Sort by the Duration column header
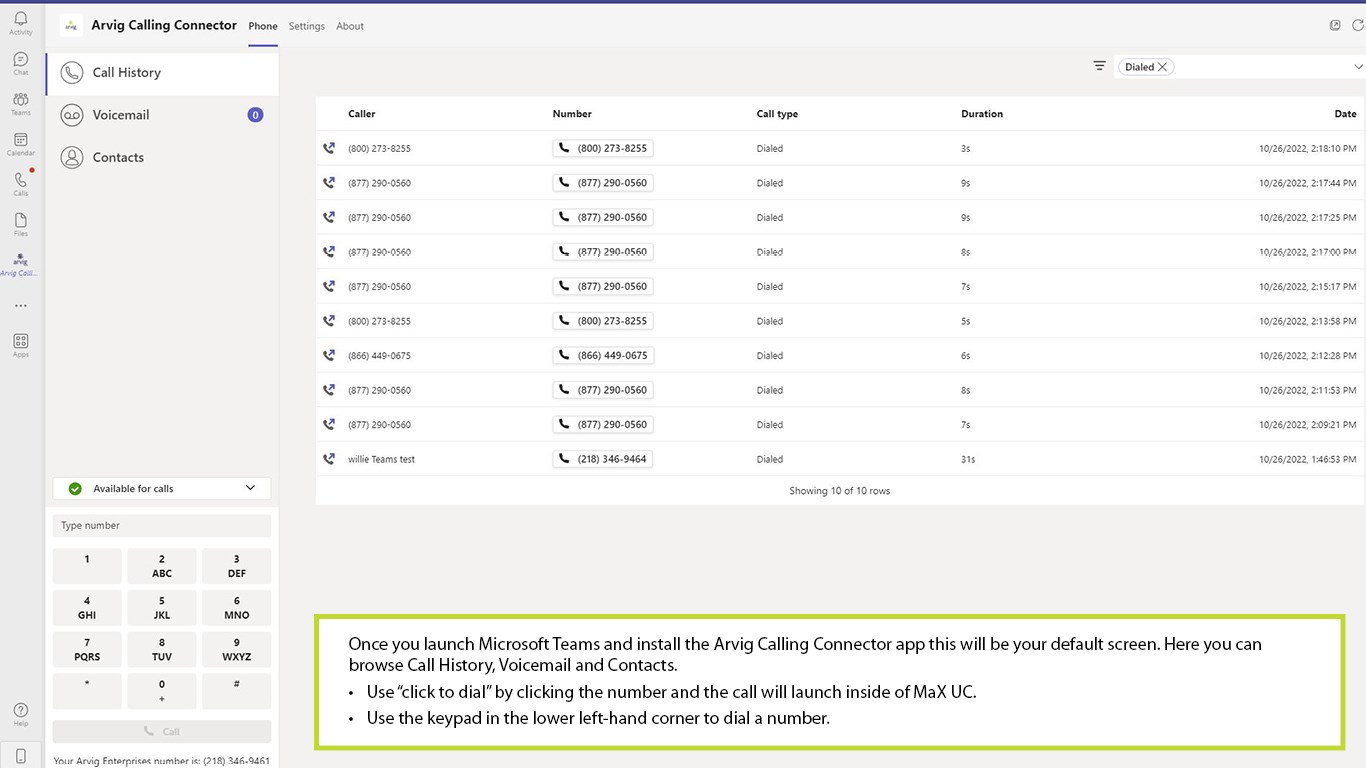This screenshot has width=1366, height=768. [x=982, y=114]
